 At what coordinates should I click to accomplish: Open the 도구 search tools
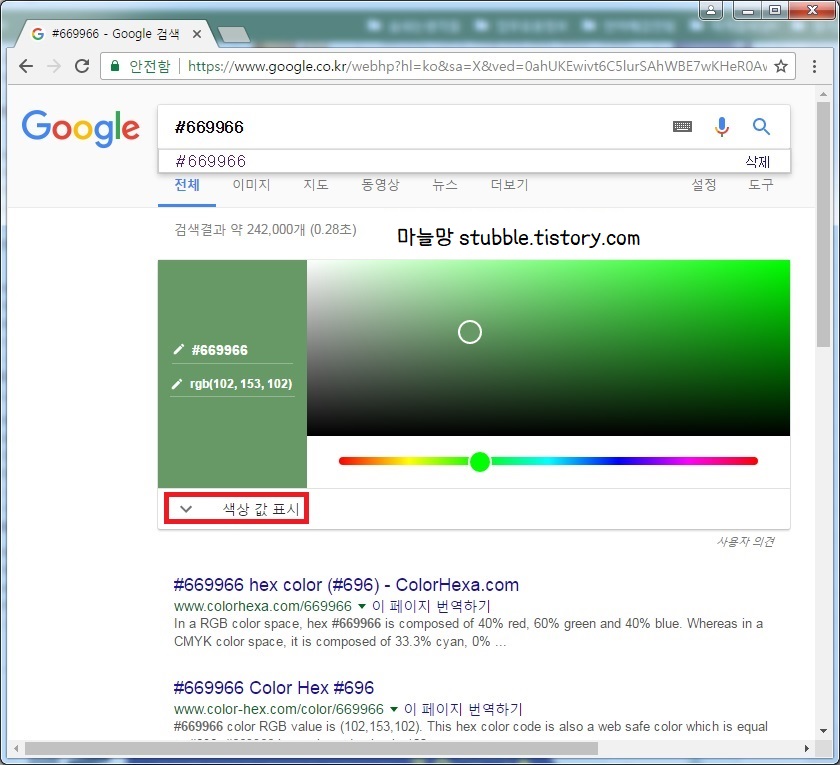click(761, 185)
